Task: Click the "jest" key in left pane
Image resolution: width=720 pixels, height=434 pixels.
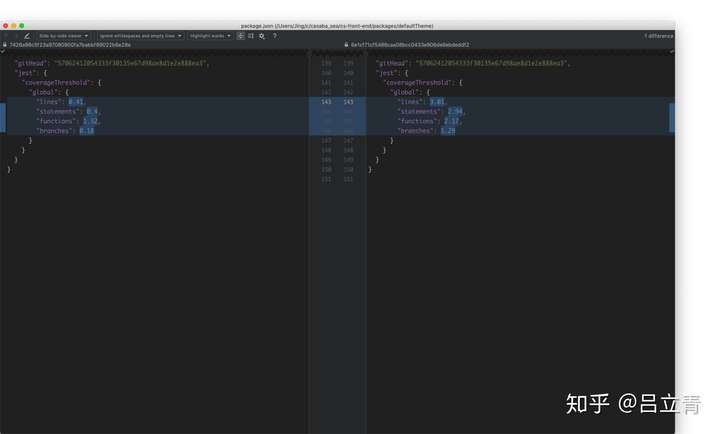Action: (25, 73)
